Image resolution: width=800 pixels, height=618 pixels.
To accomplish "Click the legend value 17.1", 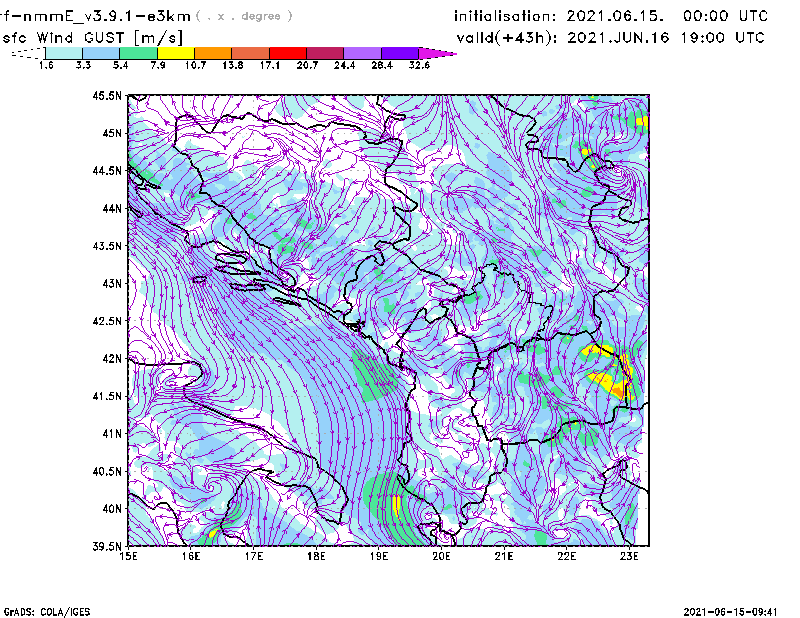I will click(270, 65).
